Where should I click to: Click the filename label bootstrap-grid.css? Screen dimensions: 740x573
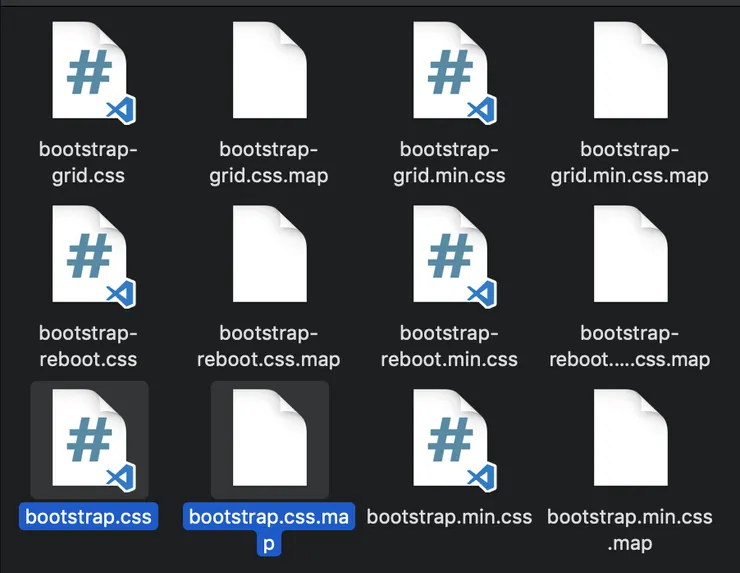[88, 162]
